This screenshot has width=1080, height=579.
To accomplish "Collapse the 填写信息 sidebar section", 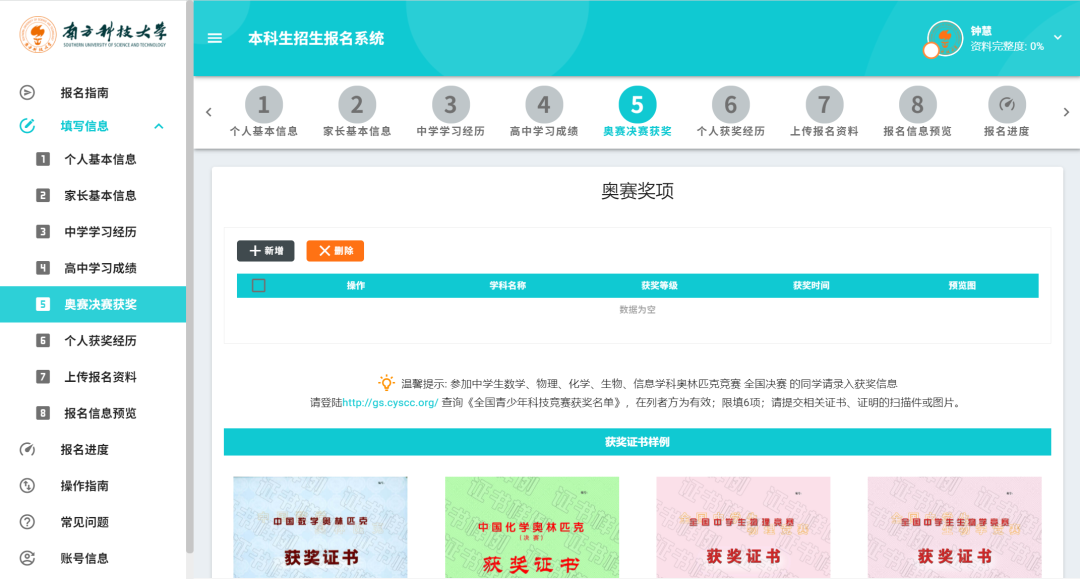I will (x=159, y=126).
